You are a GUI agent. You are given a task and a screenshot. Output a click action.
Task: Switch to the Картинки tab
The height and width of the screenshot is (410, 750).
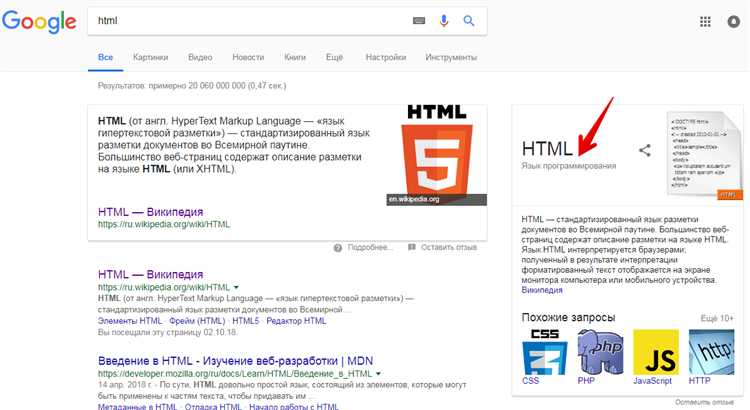(150, 57)
